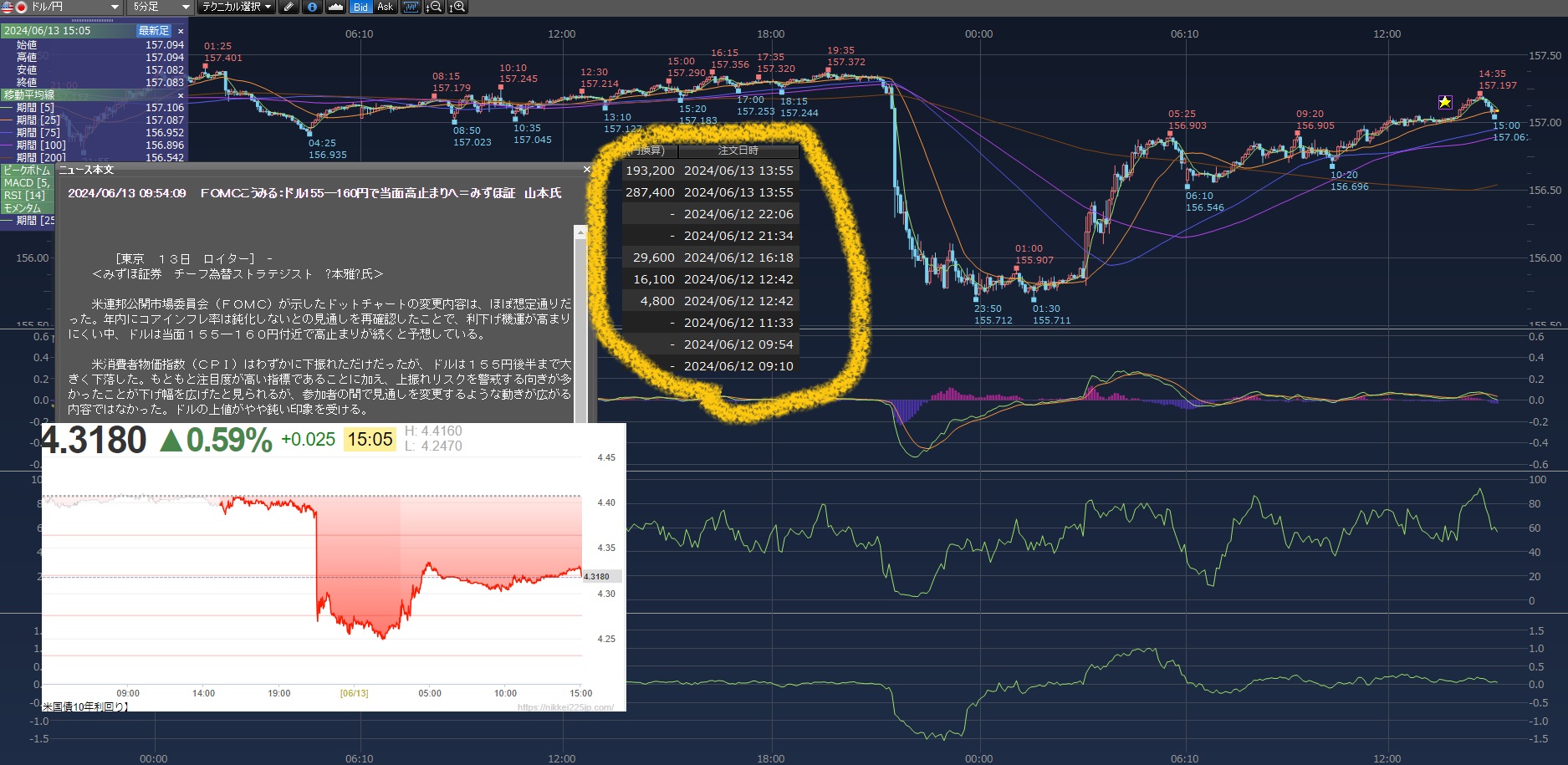Image resolution: width=1568 pixels, height=765 pixels.
Task: Close the ニュース本文 news window
Action: pyautogui.click(x=586, y=170)
